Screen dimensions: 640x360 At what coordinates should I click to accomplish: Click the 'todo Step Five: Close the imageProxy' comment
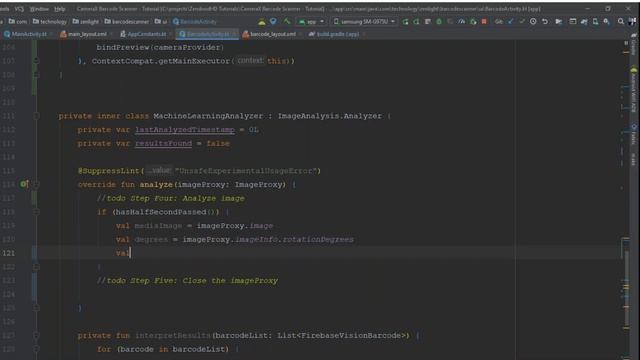(x=187, y=281)
